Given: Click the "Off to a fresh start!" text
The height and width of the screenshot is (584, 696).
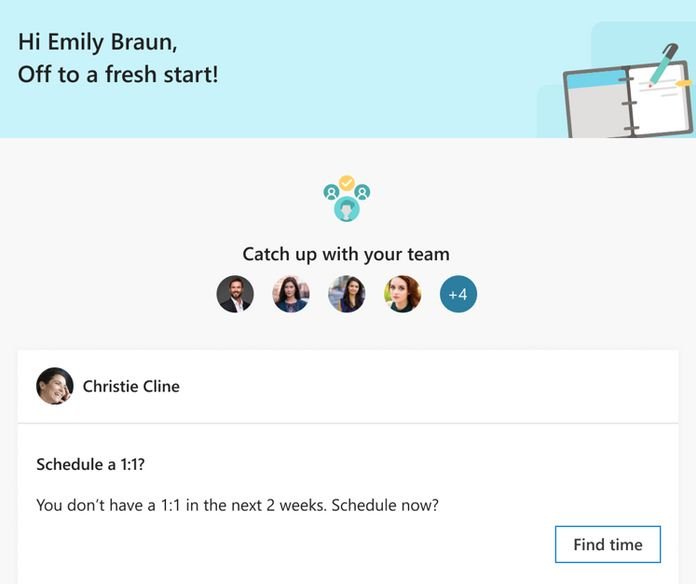Looking at the screenshot, I should click(118, 74).
